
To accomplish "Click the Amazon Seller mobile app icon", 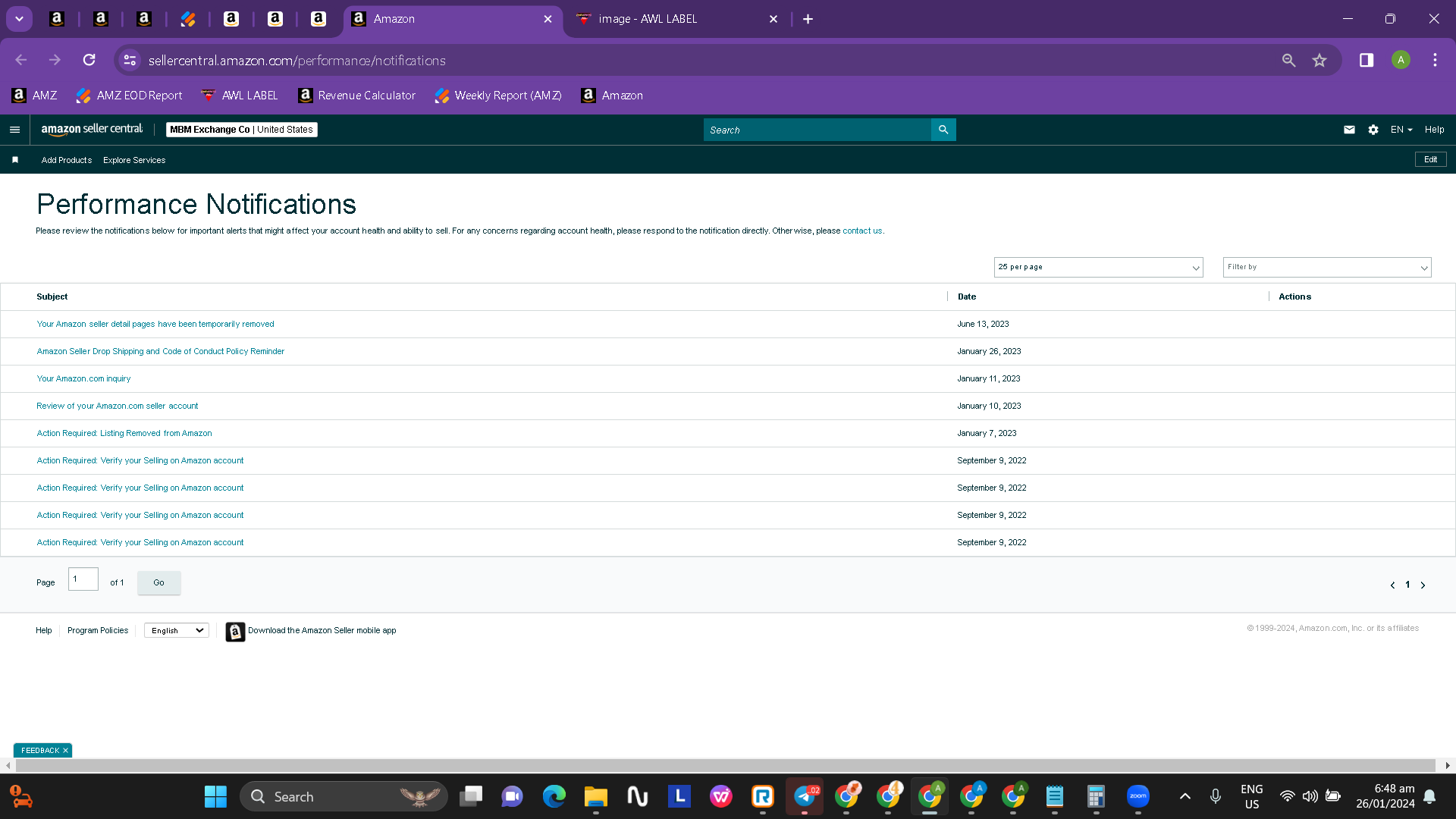I will coord(235,632).
